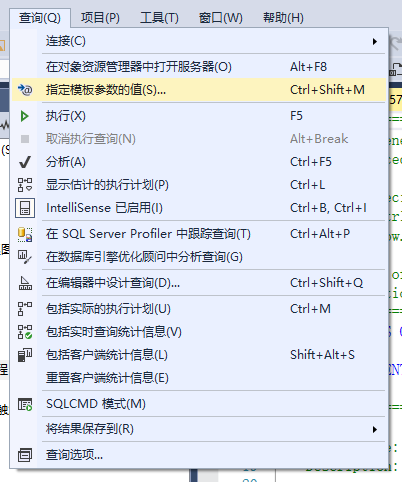This screenshot has height=482, width=402.
Task: Open the 项目(P) menu
Action: 100,18
